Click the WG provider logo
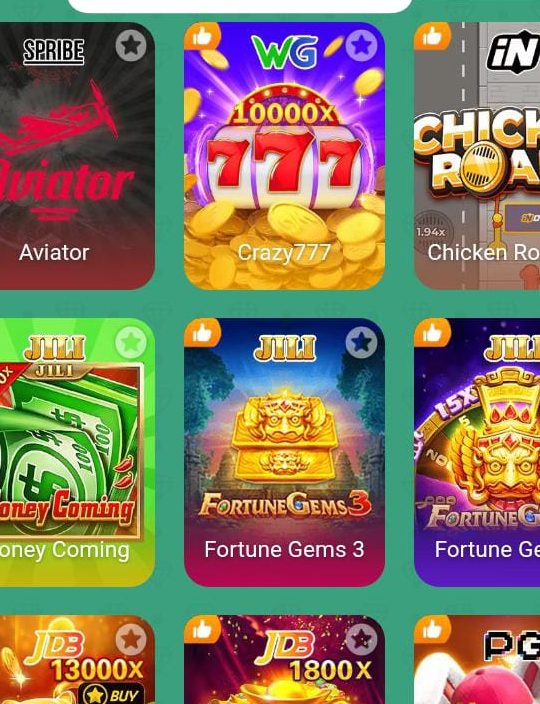The width and height of the screenshot is (540, 704). pos(284,52)
